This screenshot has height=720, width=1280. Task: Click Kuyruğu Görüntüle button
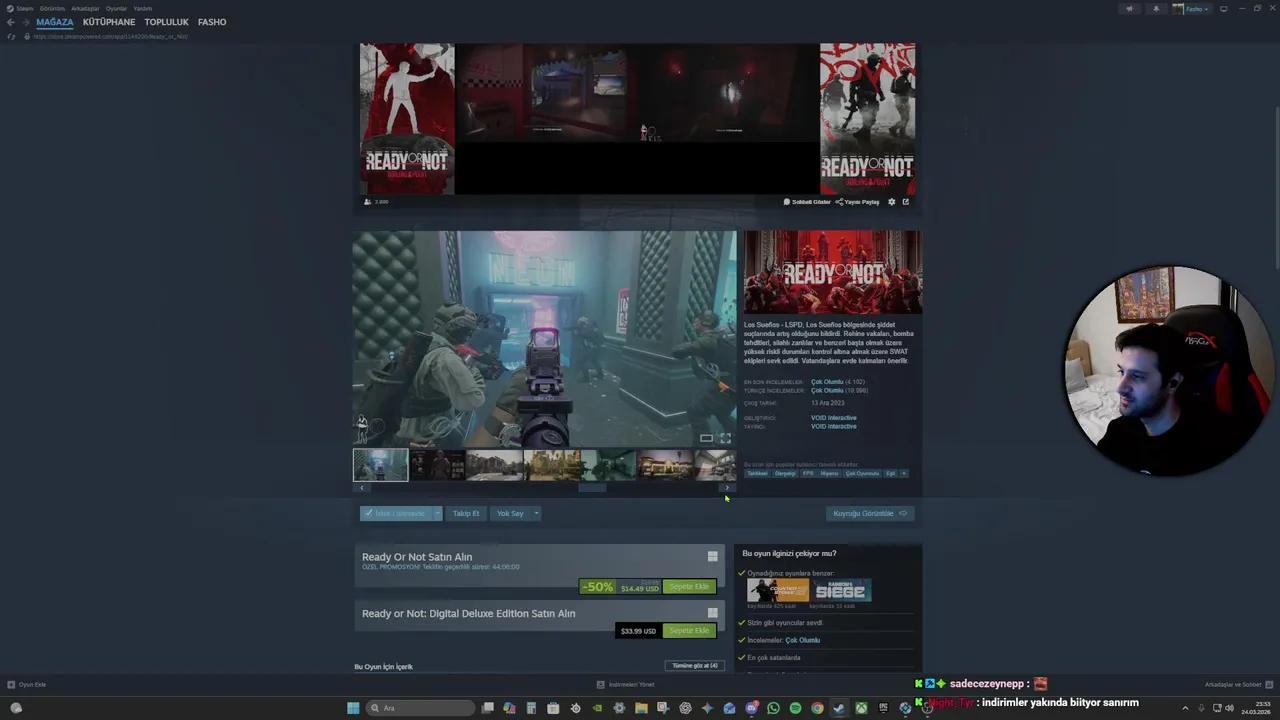click(870, 513)
